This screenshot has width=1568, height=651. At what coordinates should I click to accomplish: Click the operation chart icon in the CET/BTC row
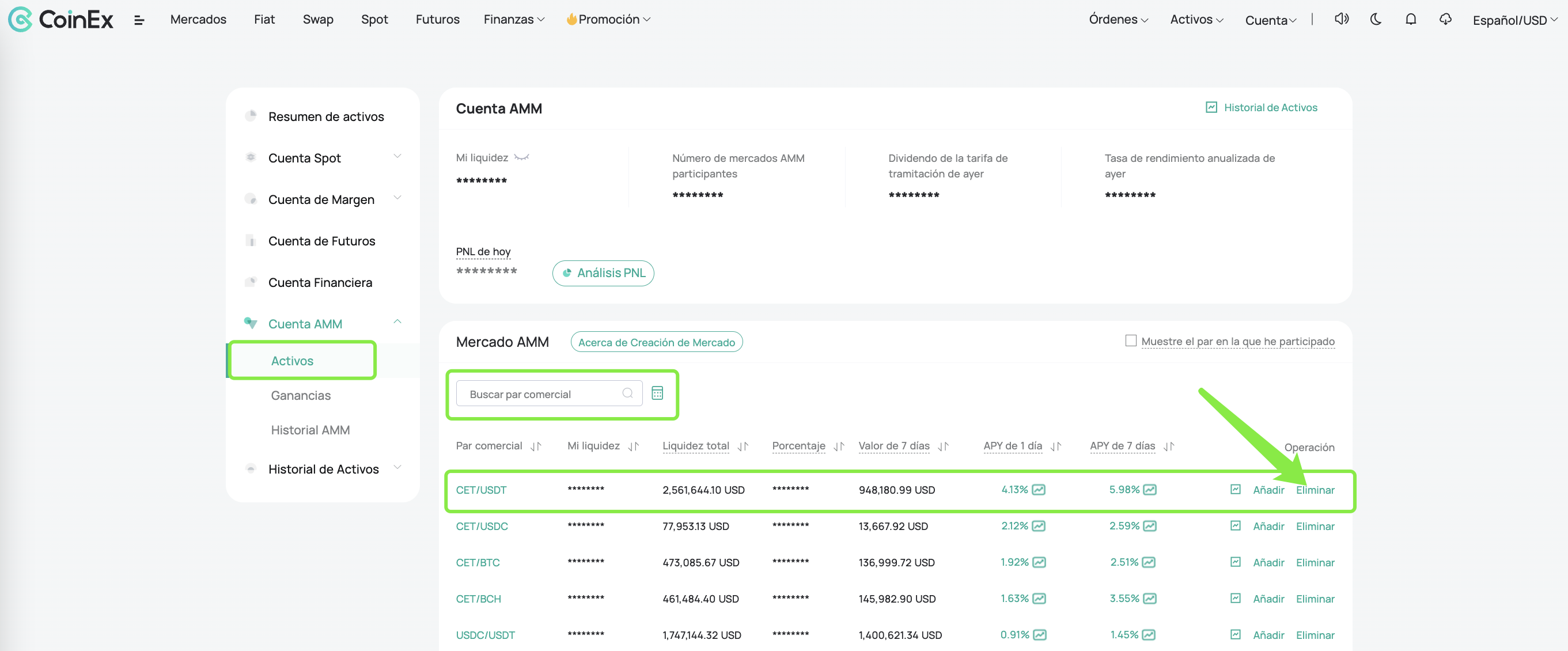(x=1235, y=562)
